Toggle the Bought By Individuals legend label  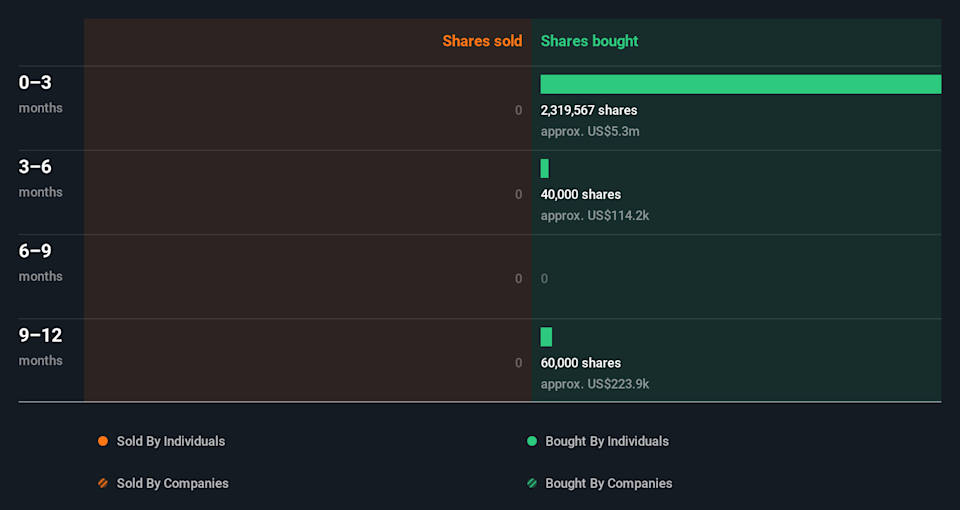606,441
